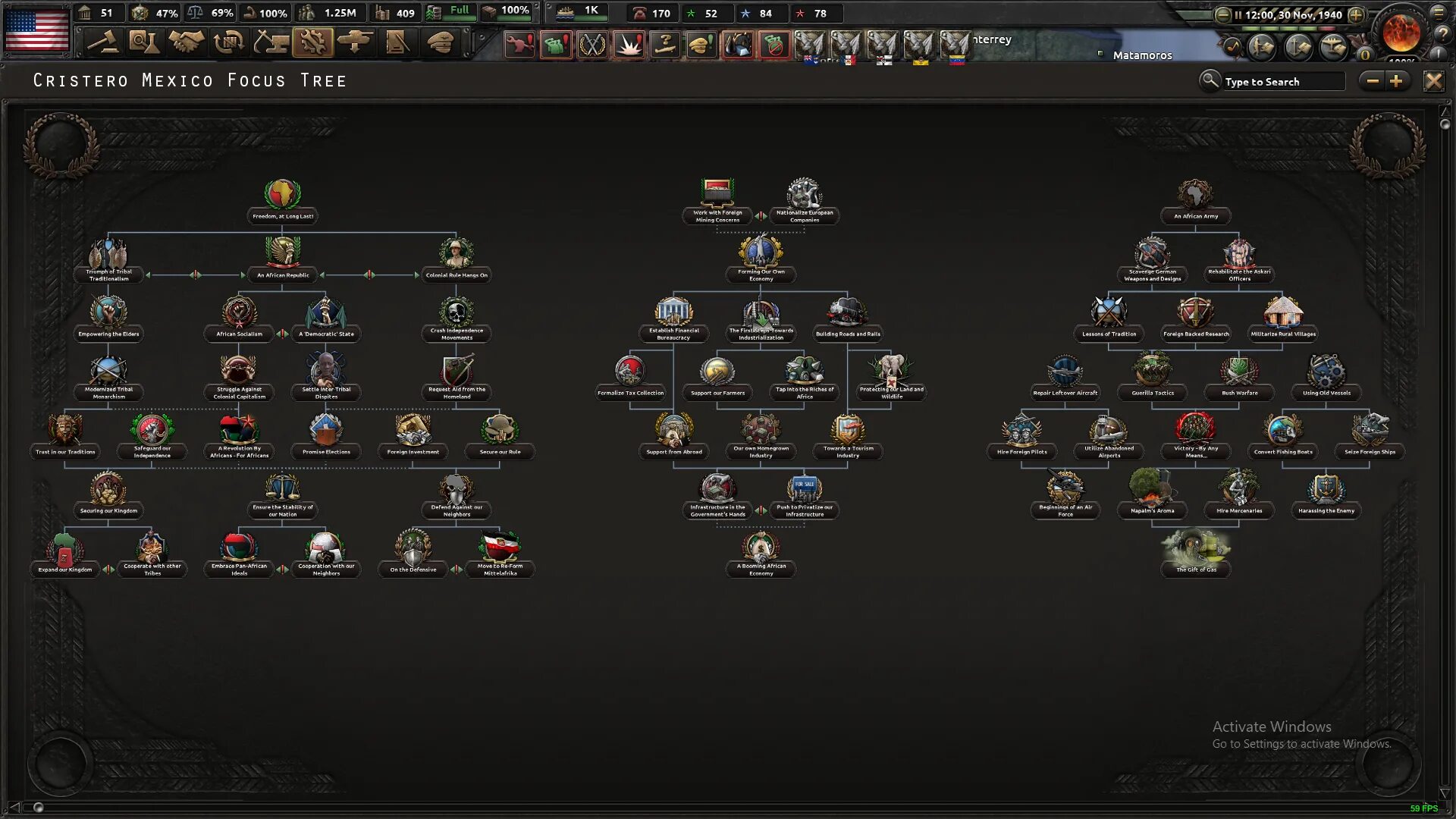Open the Recruit and Deploy tank menu
This screenshot has height=819, width=1456.
355,42
